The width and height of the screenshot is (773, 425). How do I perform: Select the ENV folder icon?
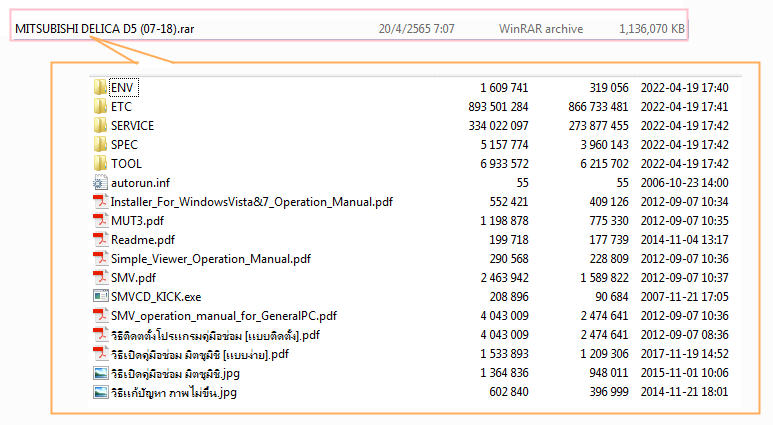[x=100, y=87]
